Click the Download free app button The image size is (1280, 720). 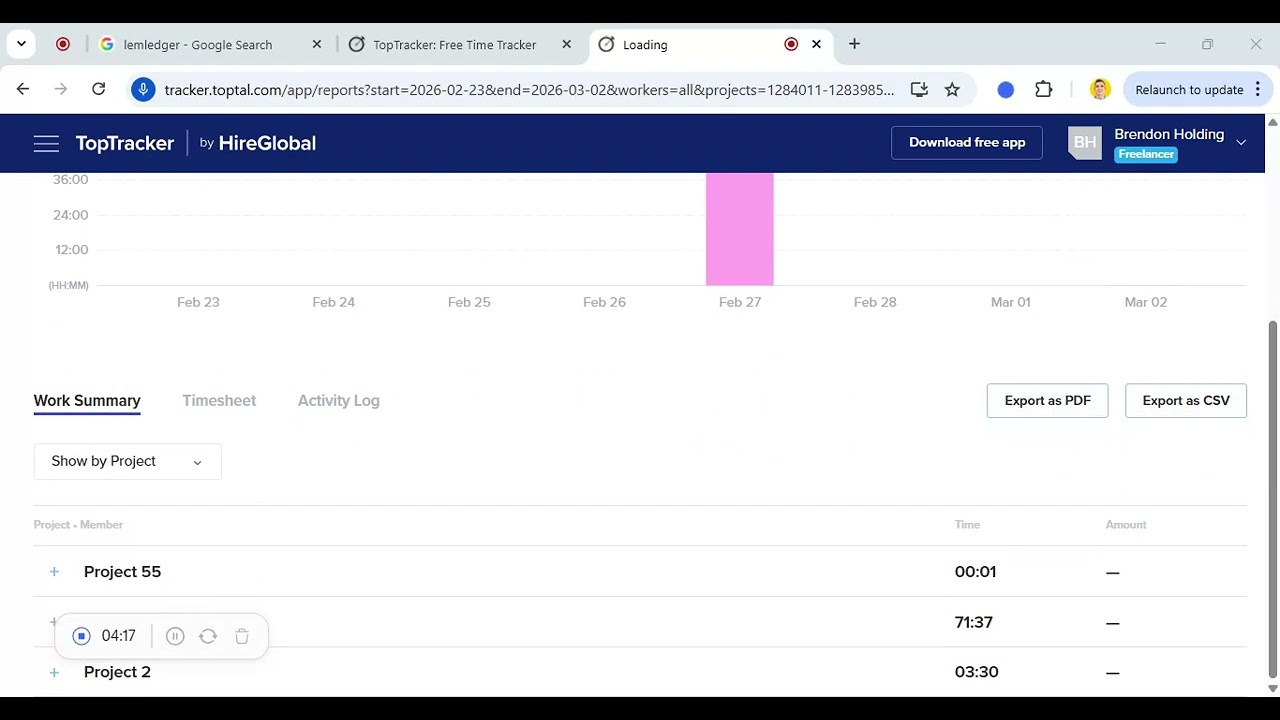967,142
